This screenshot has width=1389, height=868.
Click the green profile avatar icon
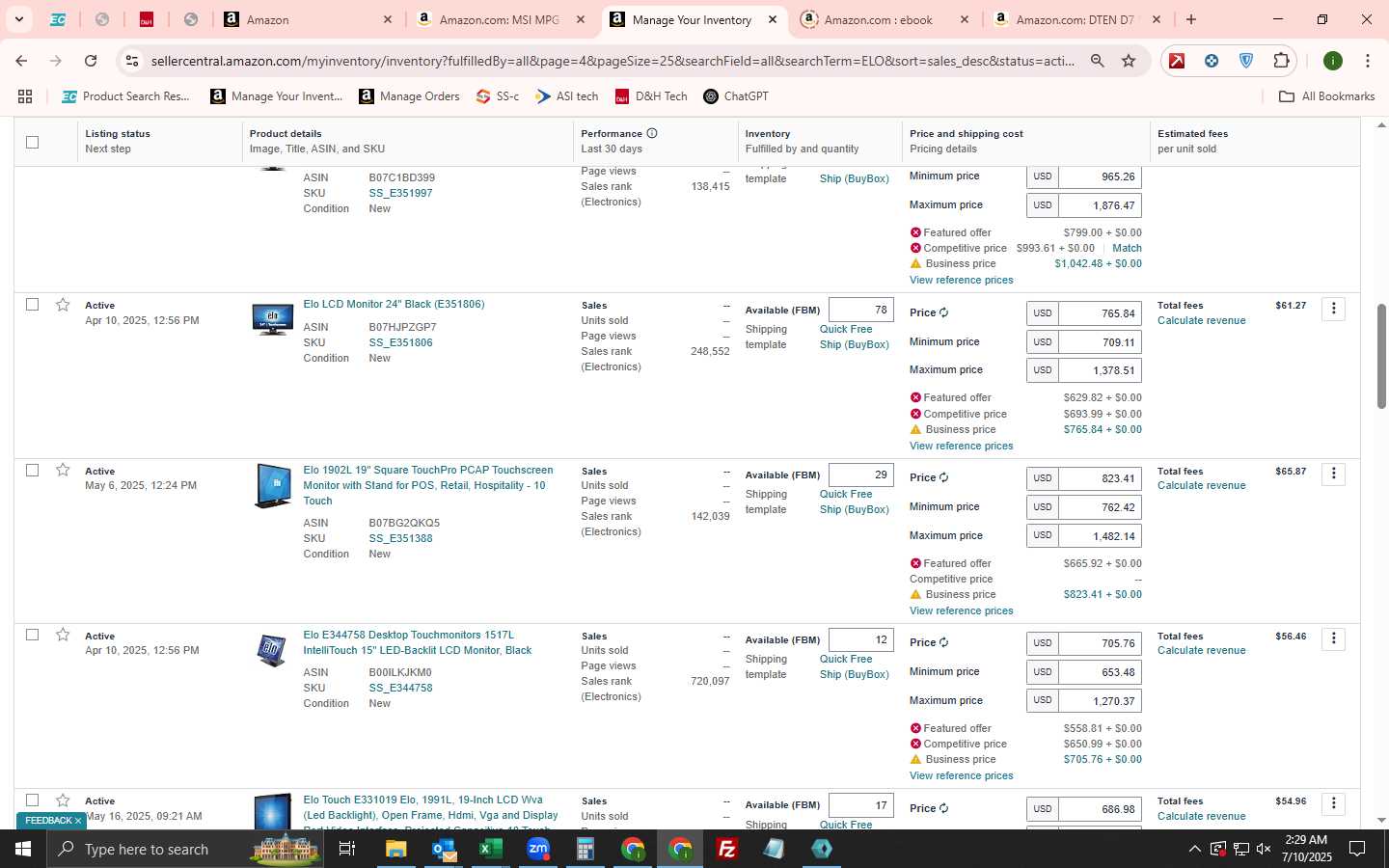pyautogui.click(x=1333, y=61)
